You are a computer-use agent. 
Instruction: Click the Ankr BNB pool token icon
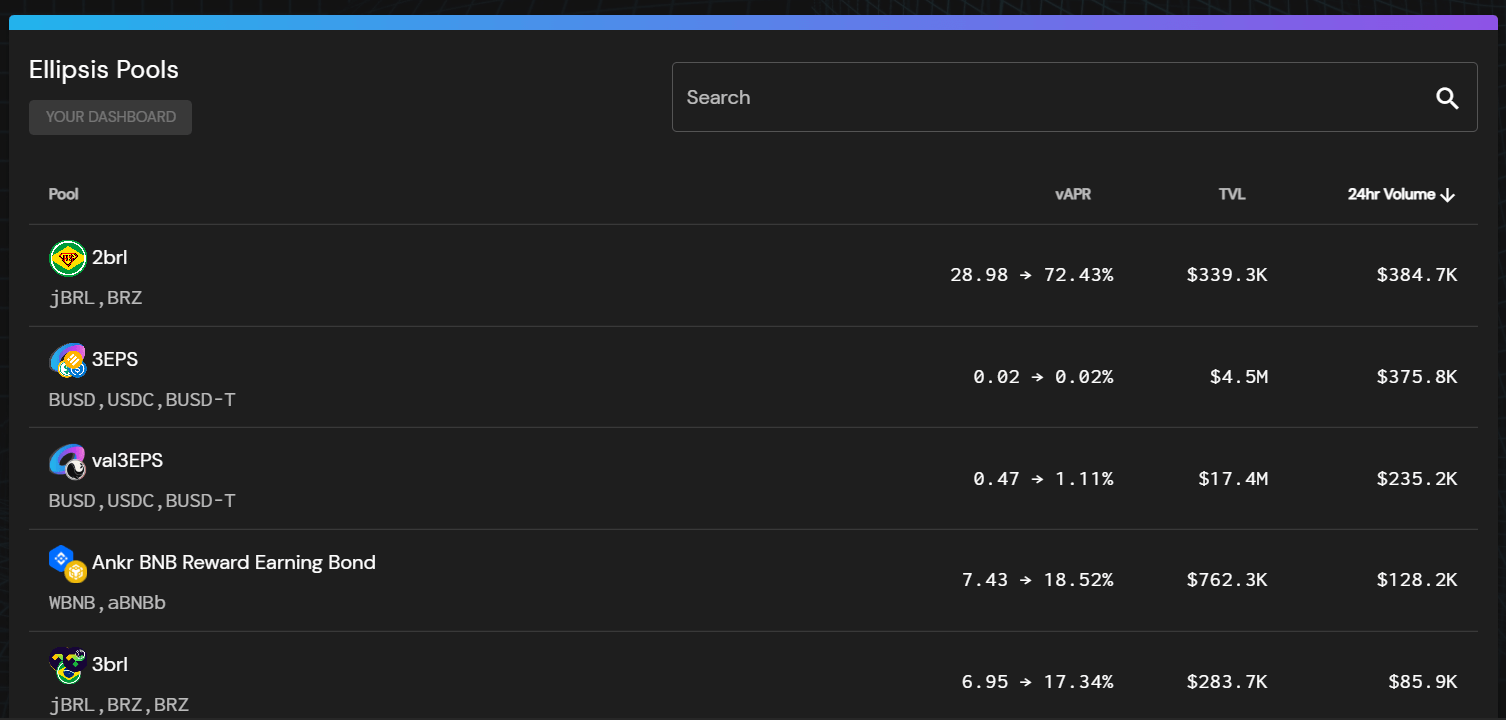(x=67, y=564)
